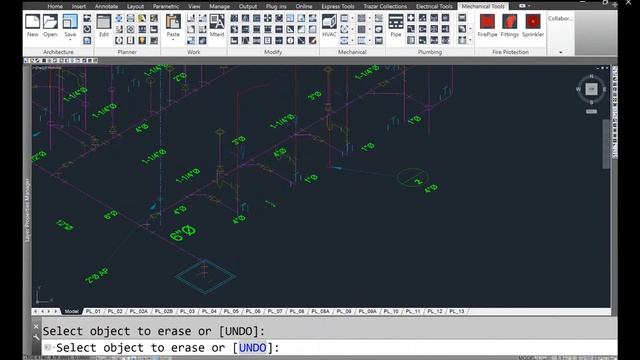Image resolution: width=640 pixels, height=360 pixels.
Task: Open layout tab PL_01
Action: click(93, 311)
